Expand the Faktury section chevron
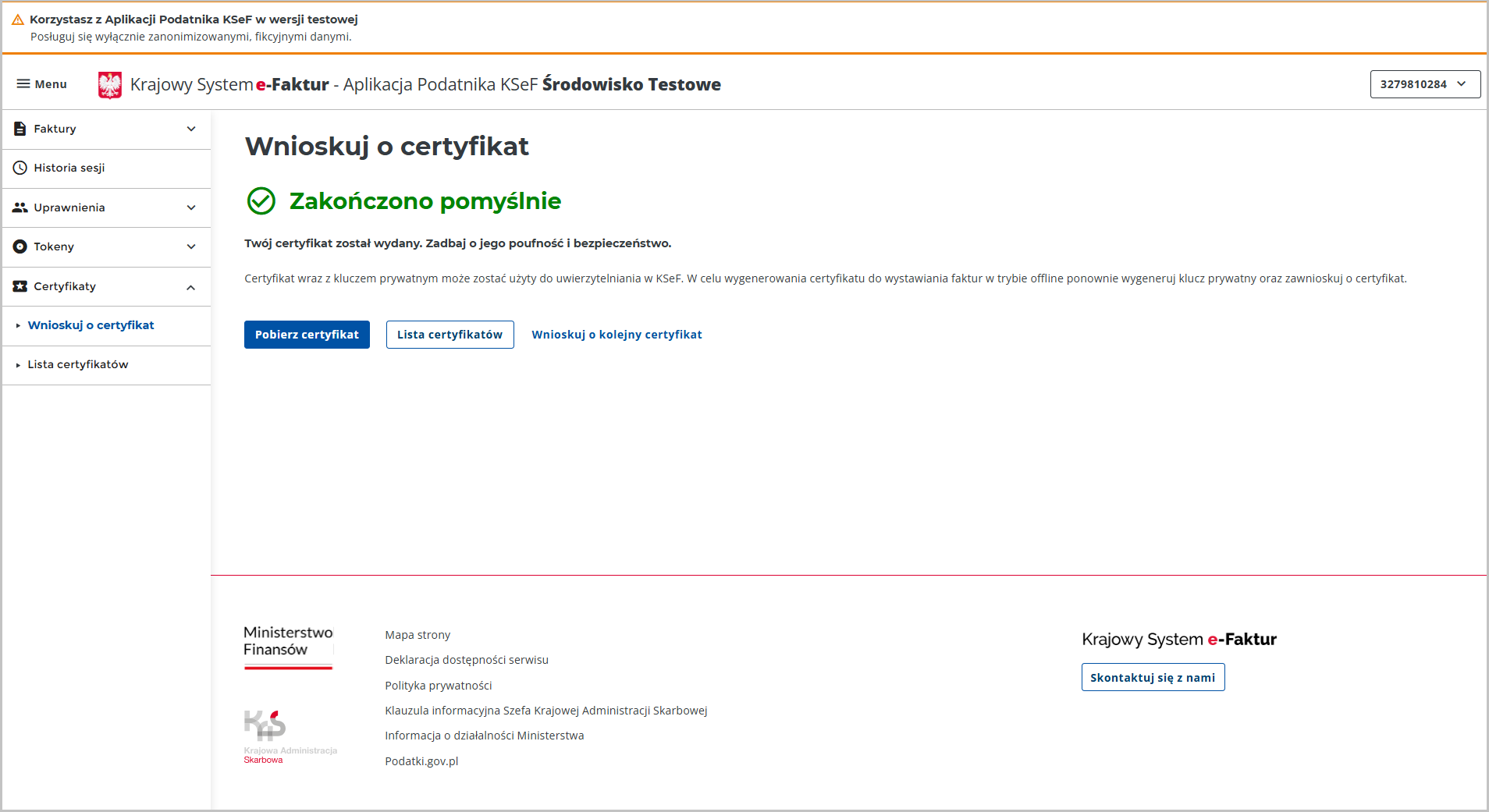This screenshot has width=1489, height=812. point(191,129)
